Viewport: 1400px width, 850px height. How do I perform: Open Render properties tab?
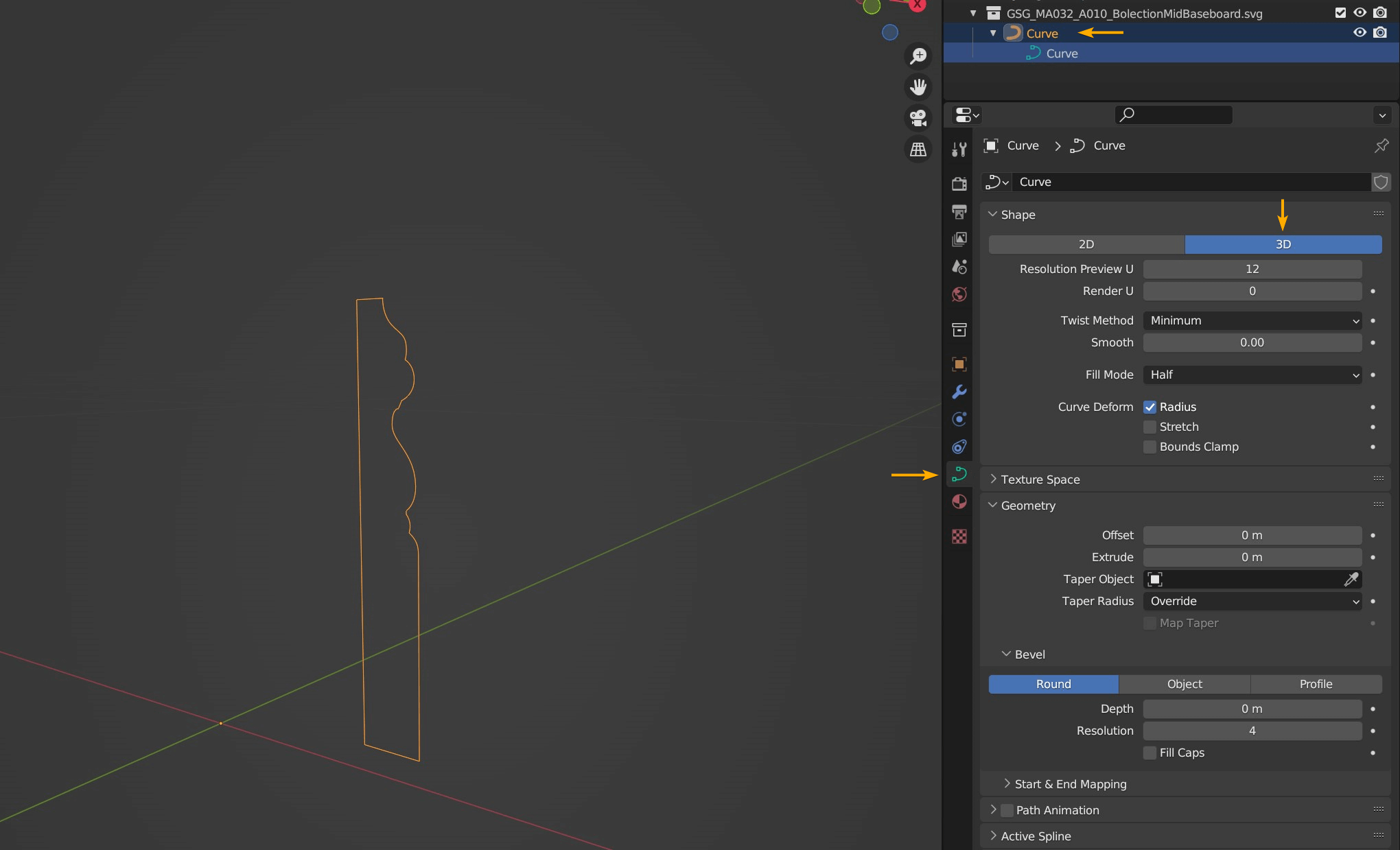[x=959, y=183]
